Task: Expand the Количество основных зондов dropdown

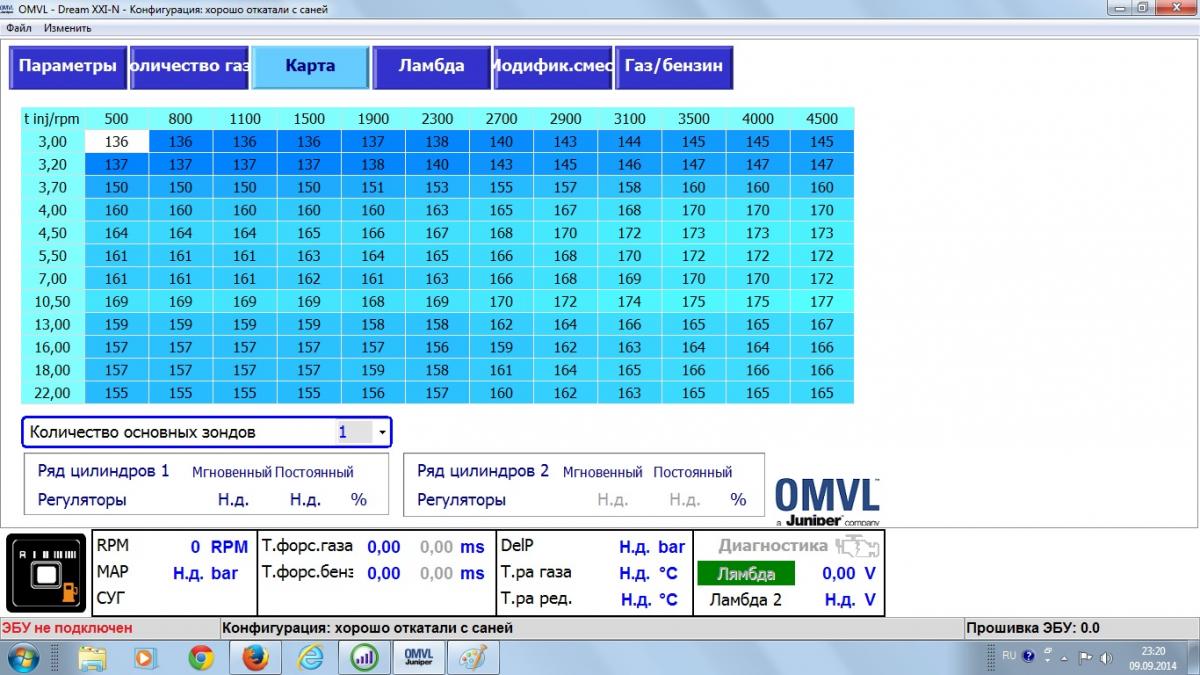Action: [381, 433]
